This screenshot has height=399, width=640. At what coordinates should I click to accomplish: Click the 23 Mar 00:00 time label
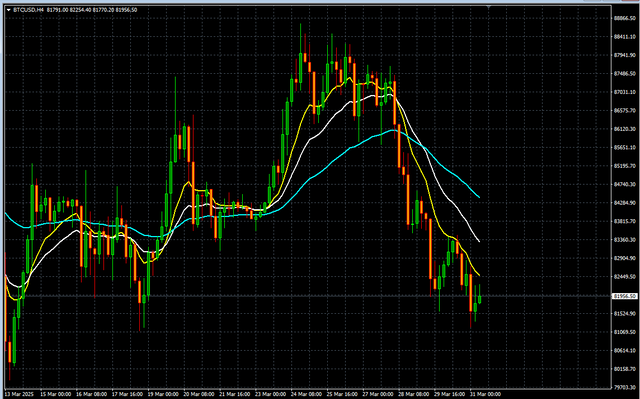270,395
